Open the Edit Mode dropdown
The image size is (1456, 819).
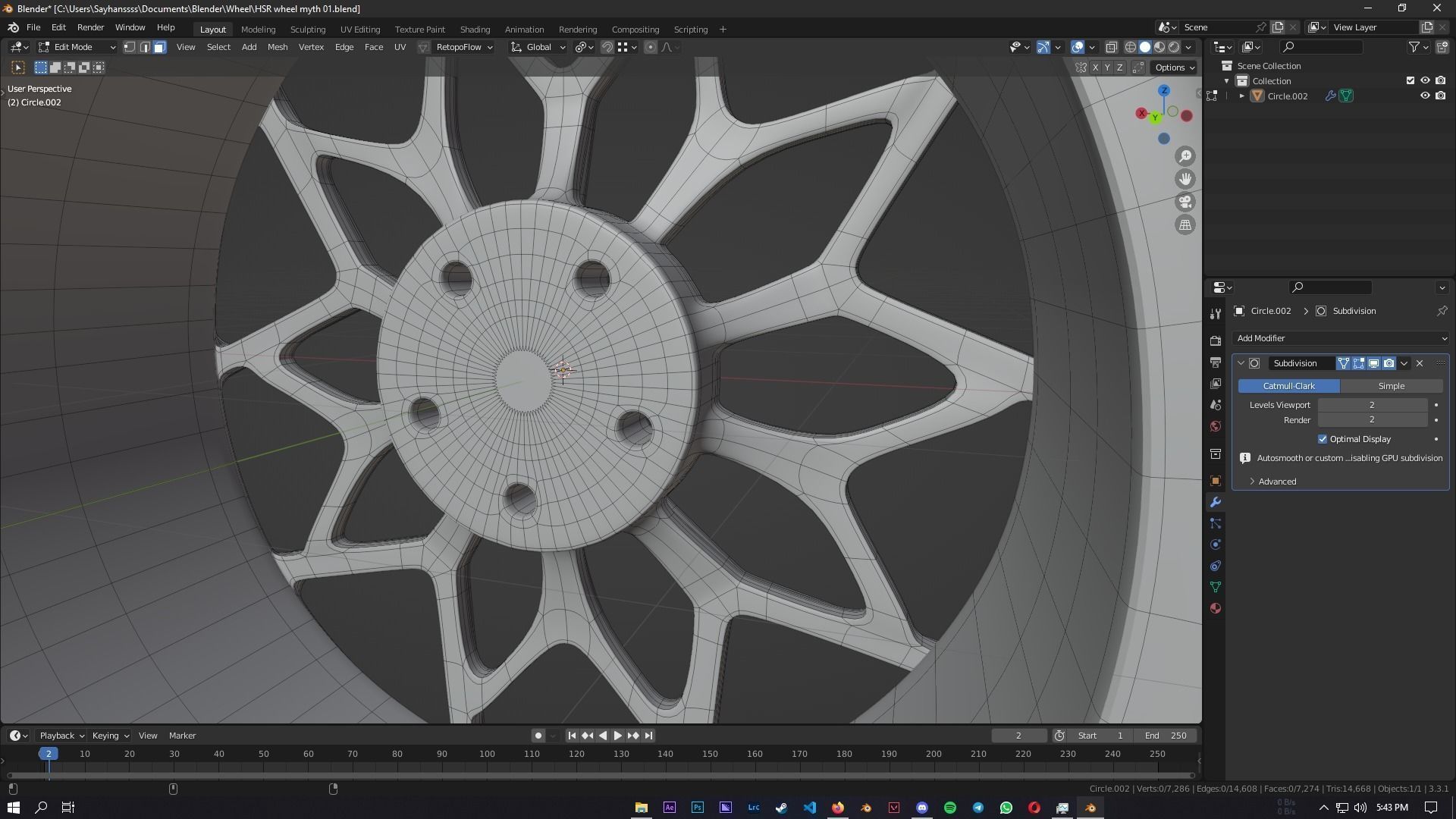[77, 47]
